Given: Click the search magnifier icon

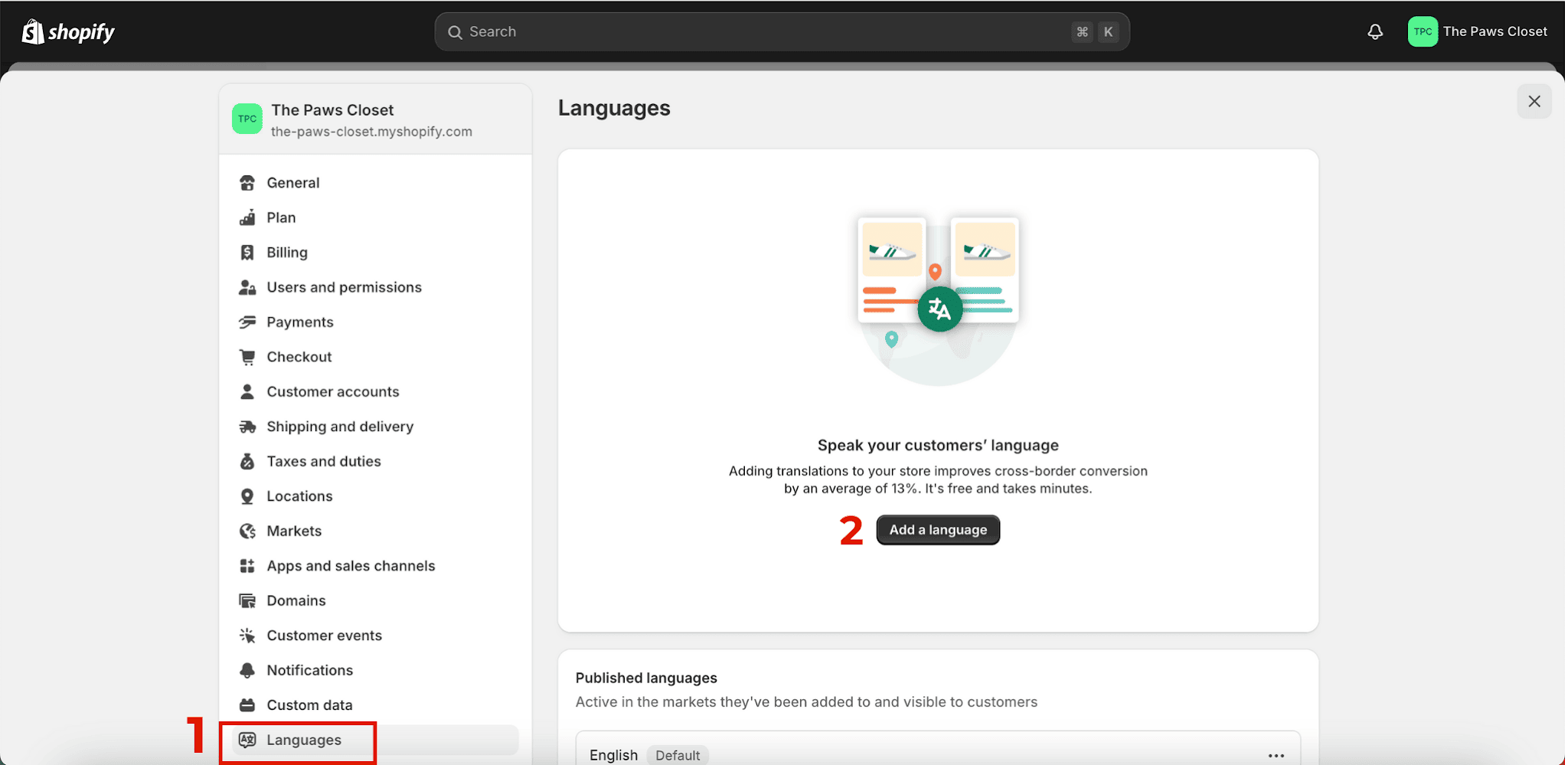Looking at the screenshot, I should point(455,32).
